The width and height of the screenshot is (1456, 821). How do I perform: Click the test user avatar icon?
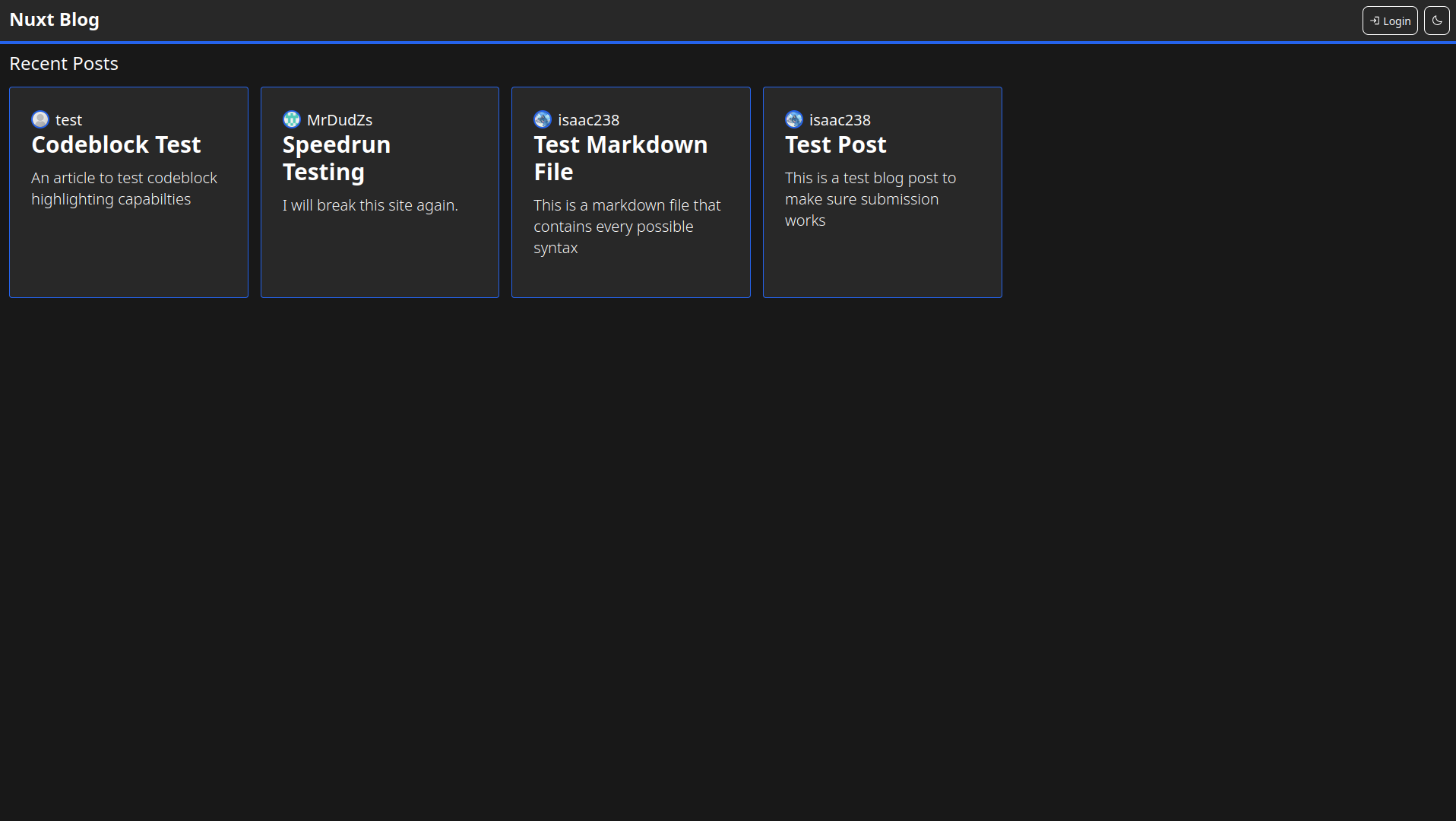[x=40, y=119]
